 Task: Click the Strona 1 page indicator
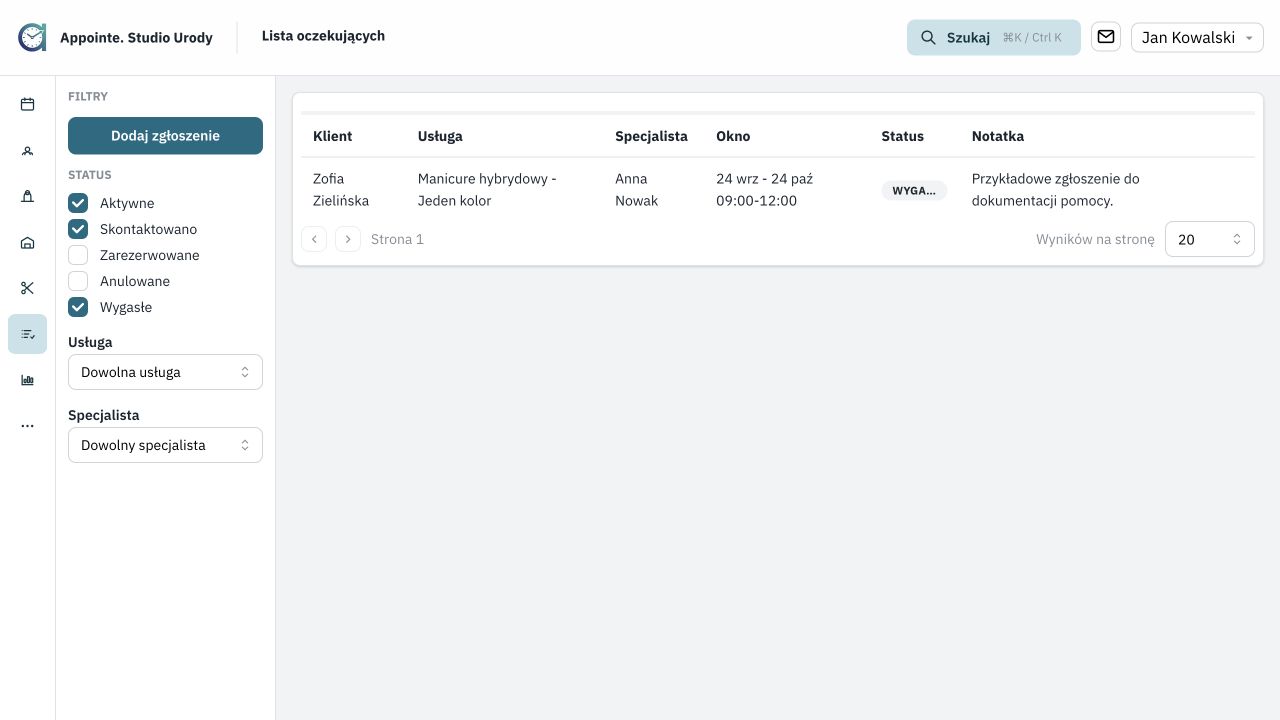[397, 239]
